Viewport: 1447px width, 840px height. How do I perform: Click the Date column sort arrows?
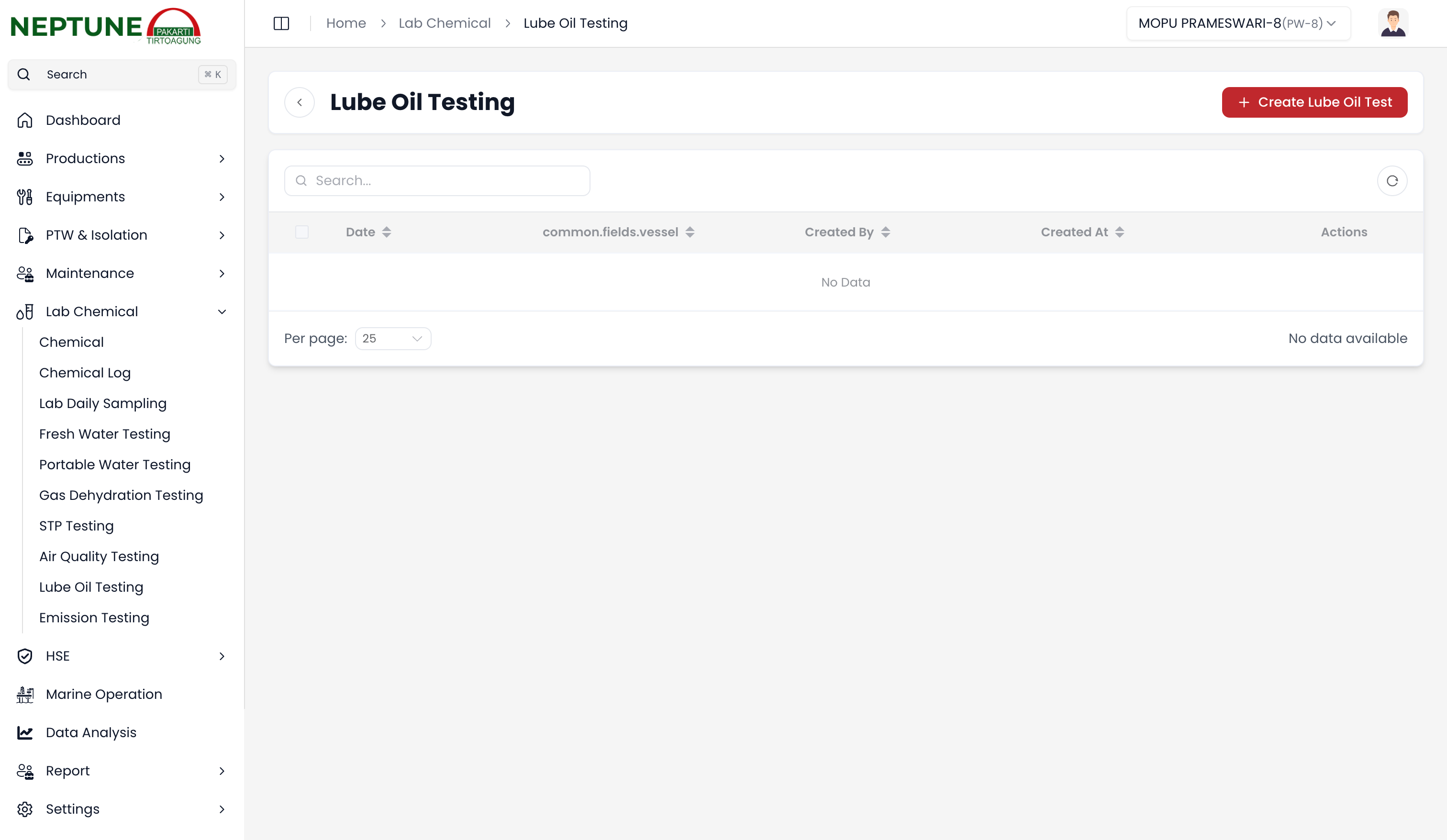[387, 232]
